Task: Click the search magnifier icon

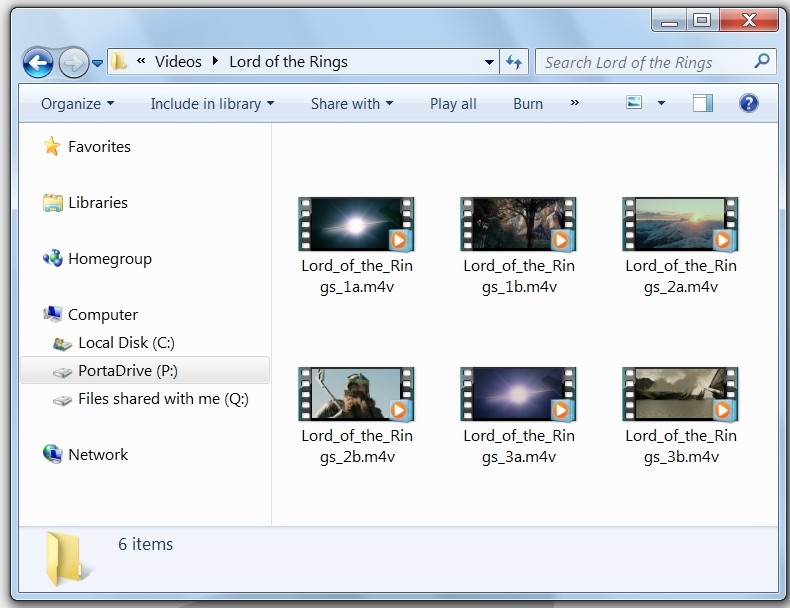Action: pyautogui.click(x=762, y=61)
